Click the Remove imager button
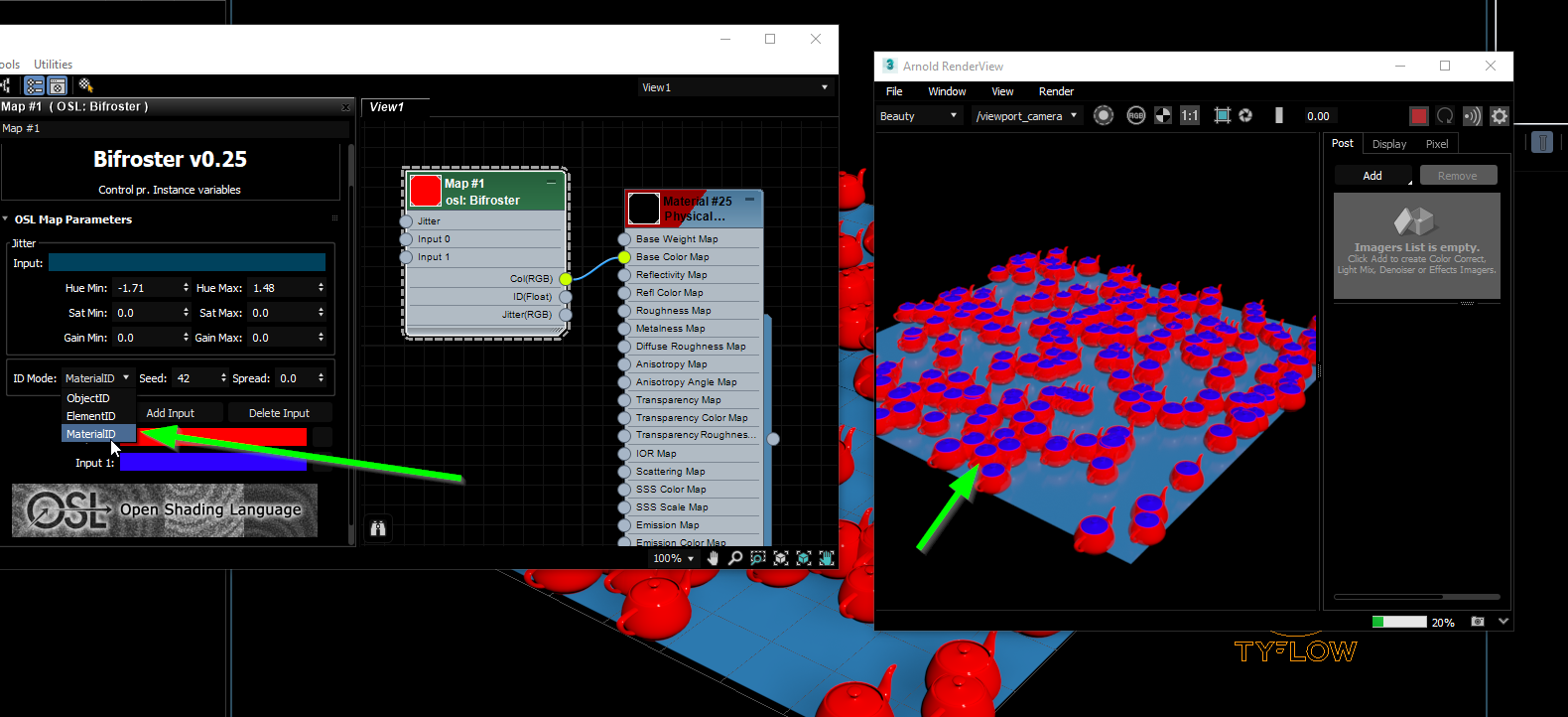The height and width of the screenshot is (717, 1568). [x=1458, y=176]
